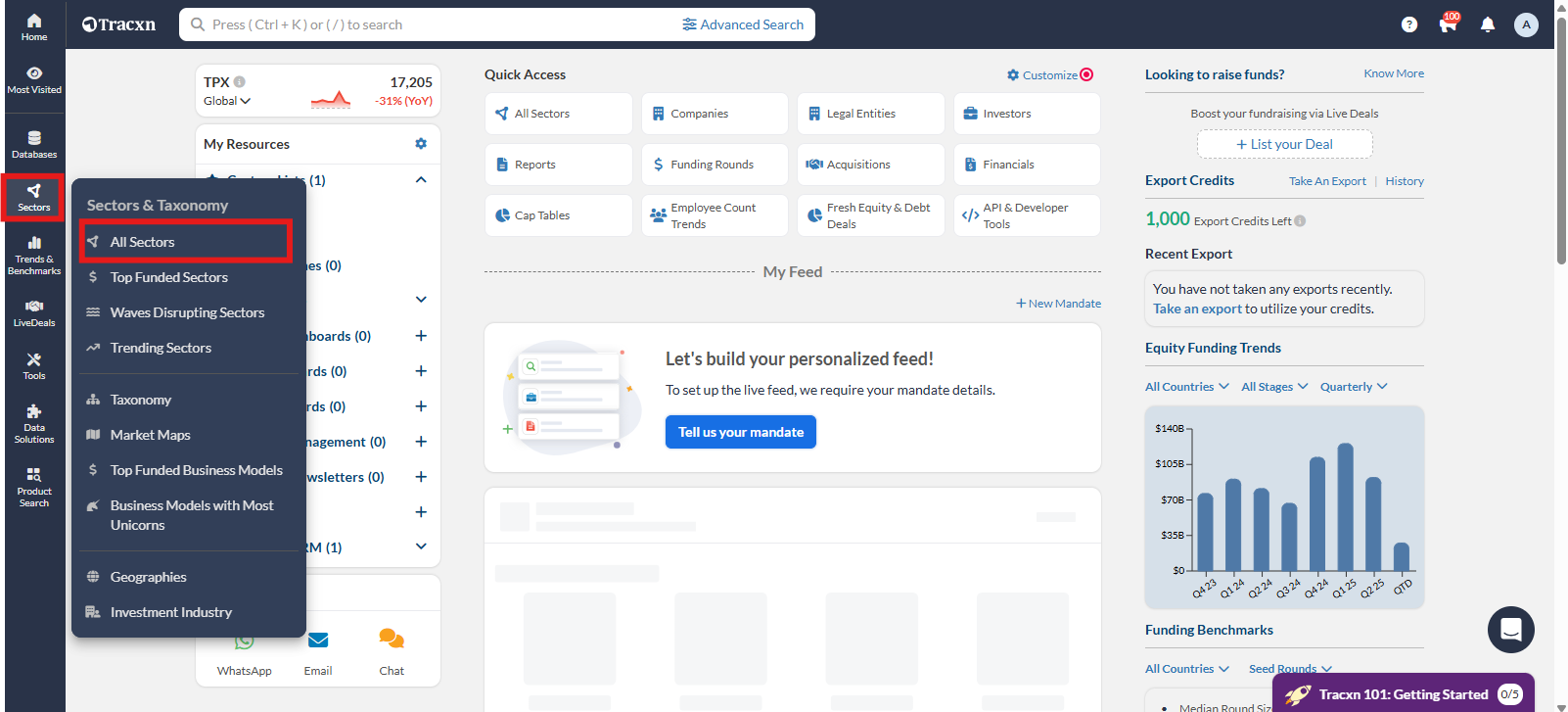This screenshot has width=1568, height=712.
Task: Open the notifications bell icon
Action: point(1487,24)
